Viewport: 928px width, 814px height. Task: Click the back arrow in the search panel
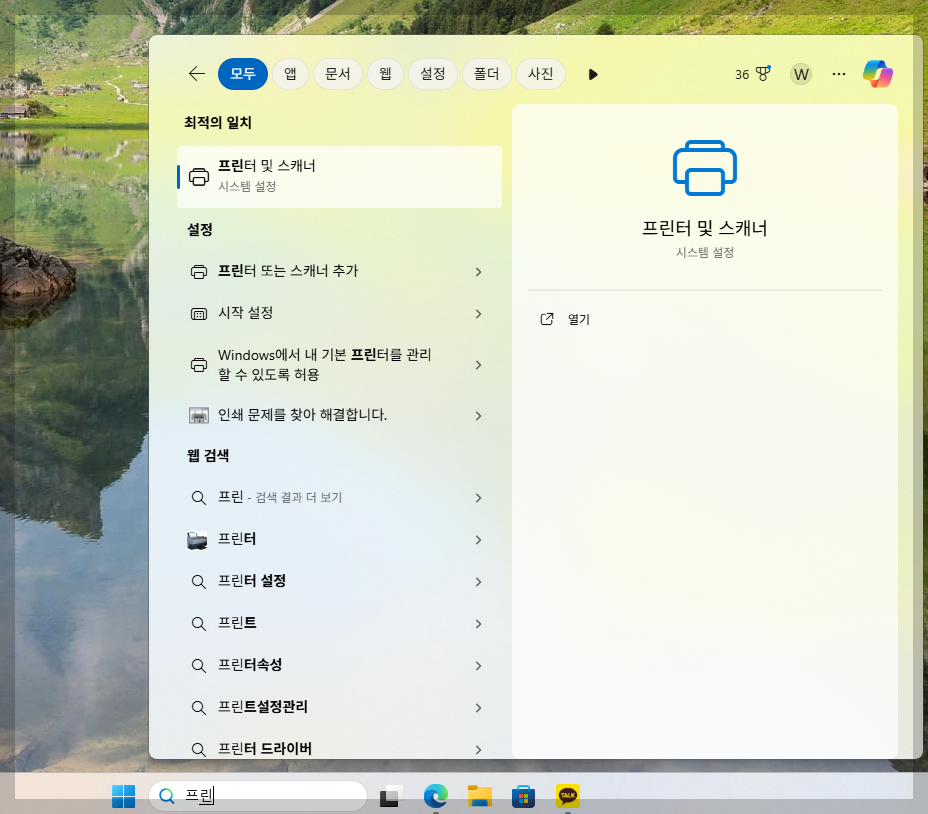coord(196,73)
